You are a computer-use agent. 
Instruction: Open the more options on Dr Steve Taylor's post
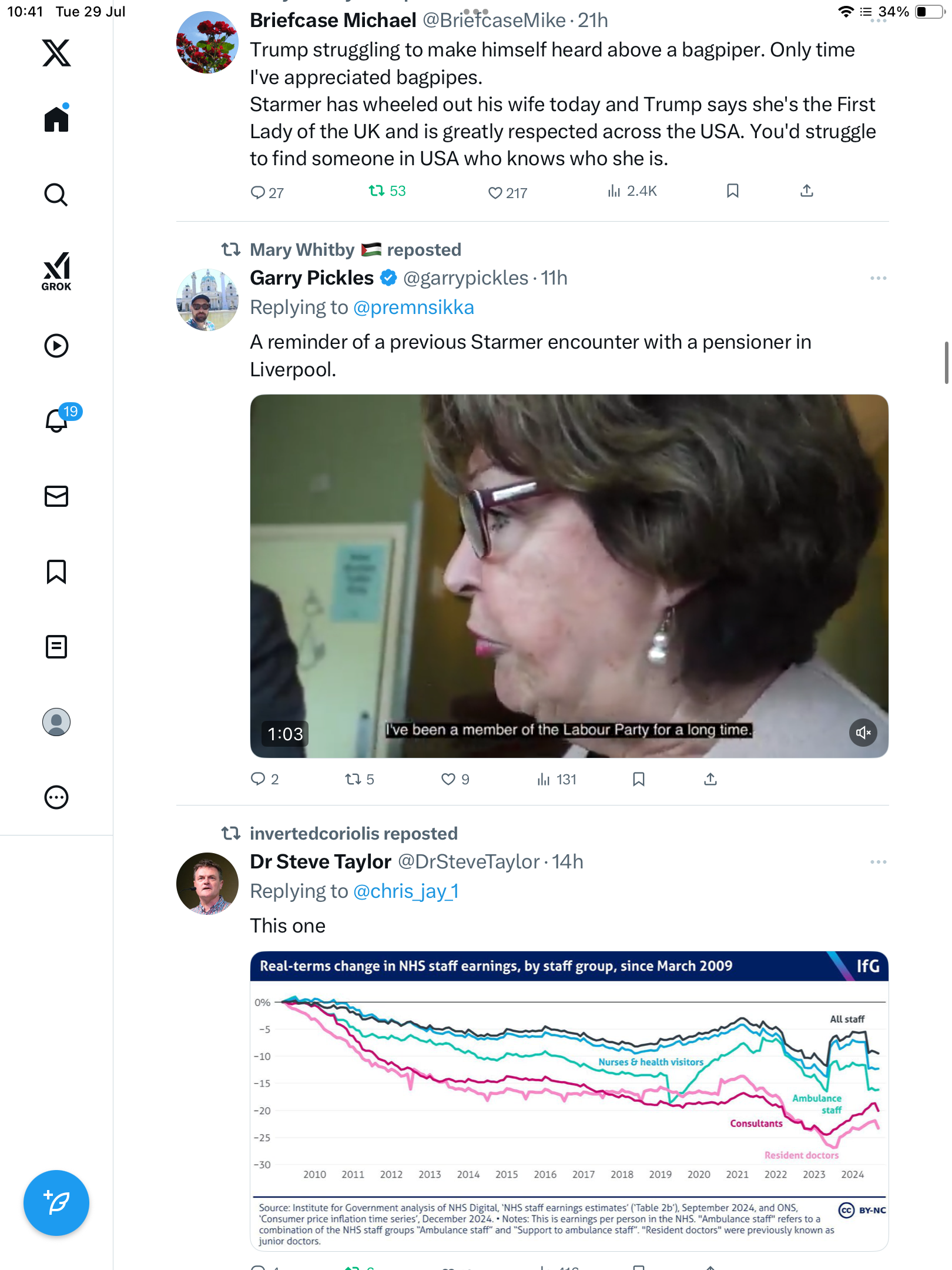878,862
